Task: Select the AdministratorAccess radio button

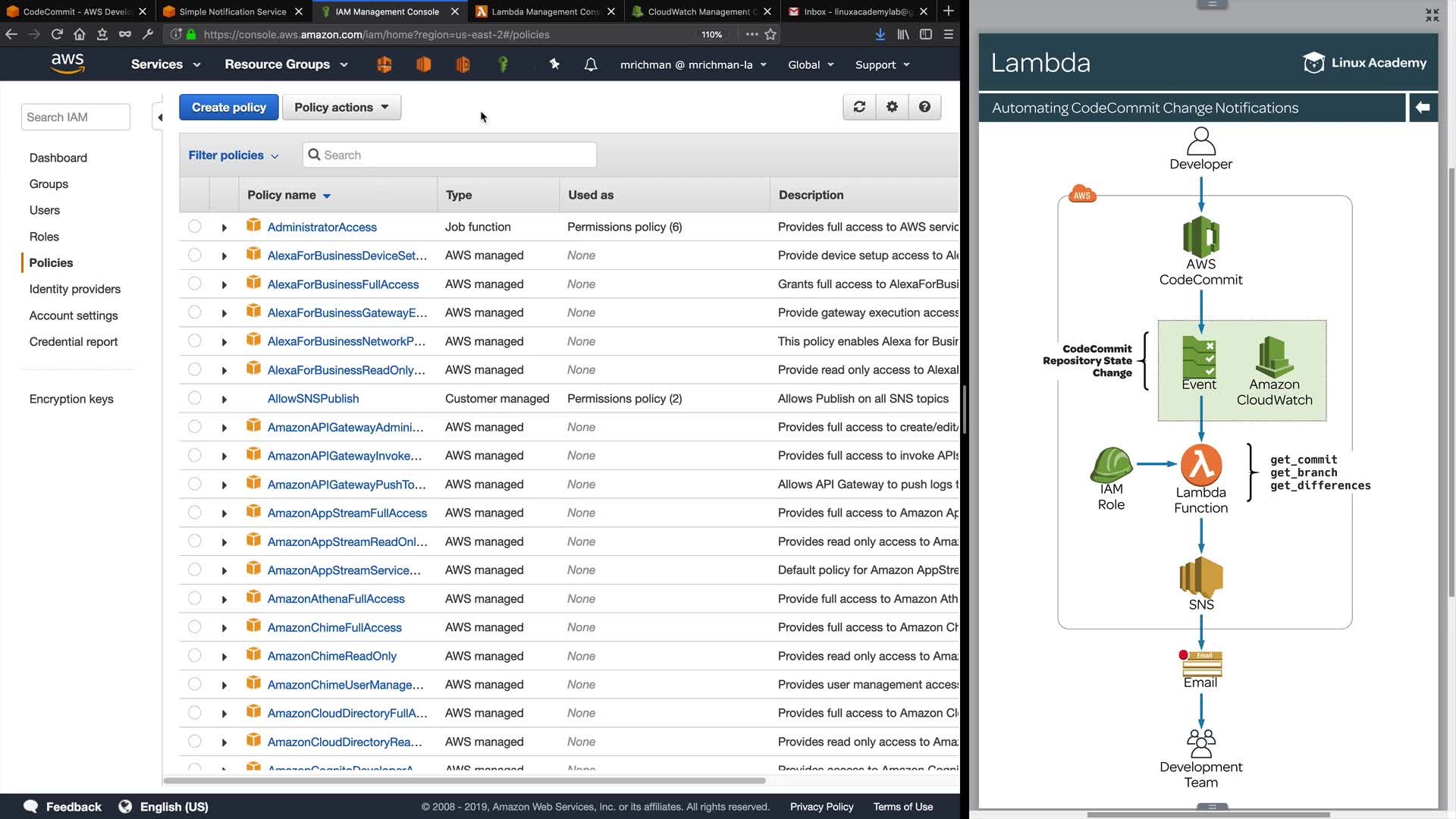Action: point(195,226)
